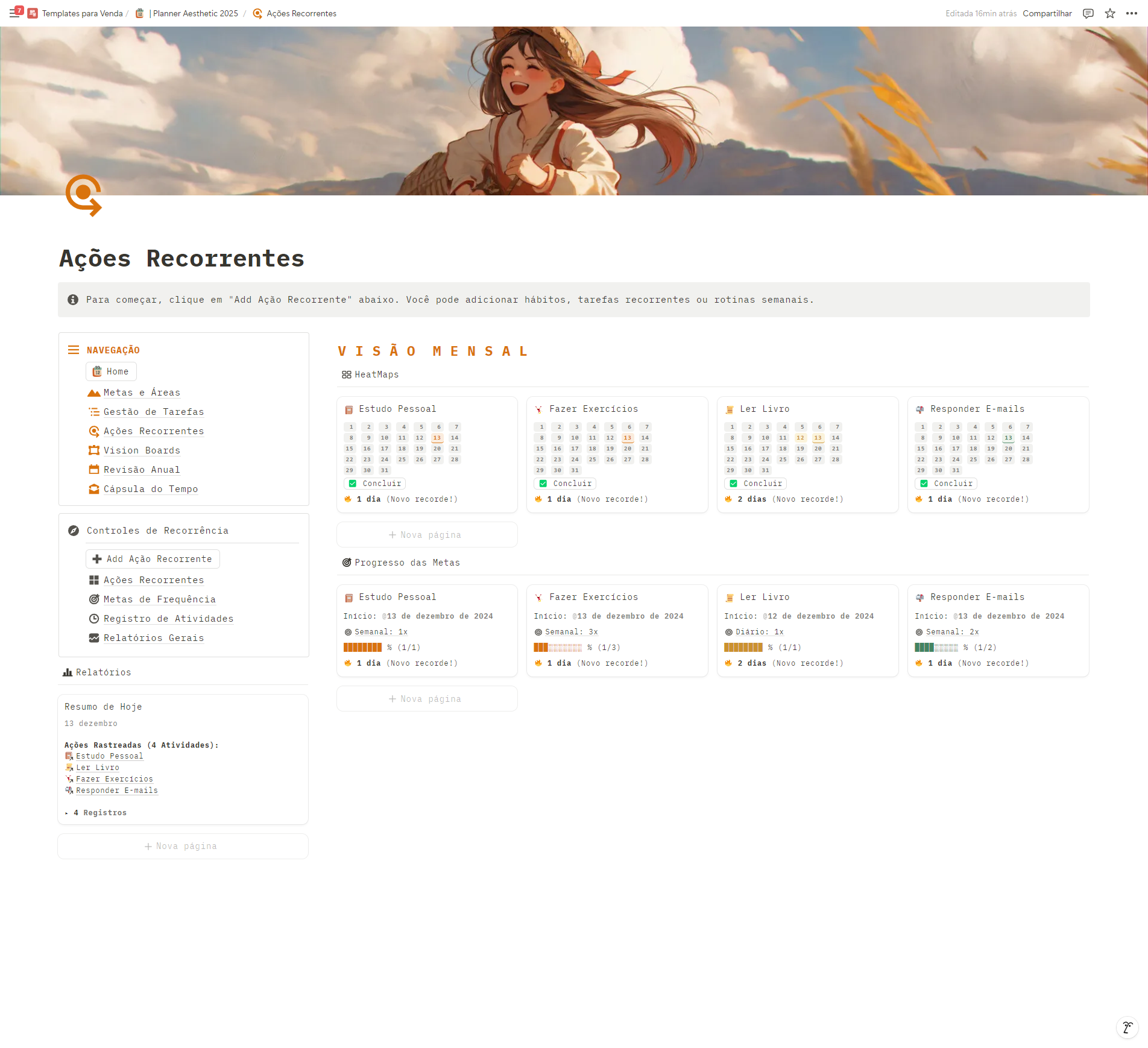Go to Planner Aesthetic 2025 breadcrumb
The width and height of the screenshot is (1148, 1048).
(x=187, y=13)
